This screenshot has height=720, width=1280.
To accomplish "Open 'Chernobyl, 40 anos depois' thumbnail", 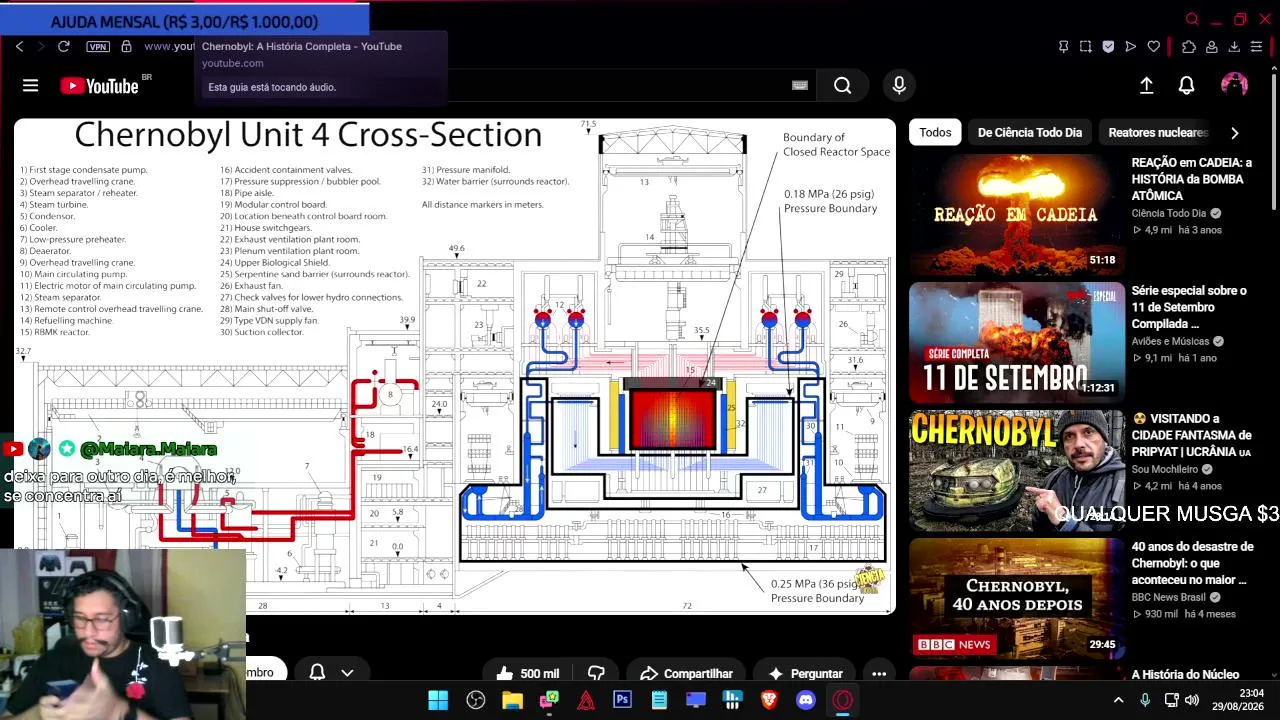I will pyautogui.click(x=1017, y=598).
